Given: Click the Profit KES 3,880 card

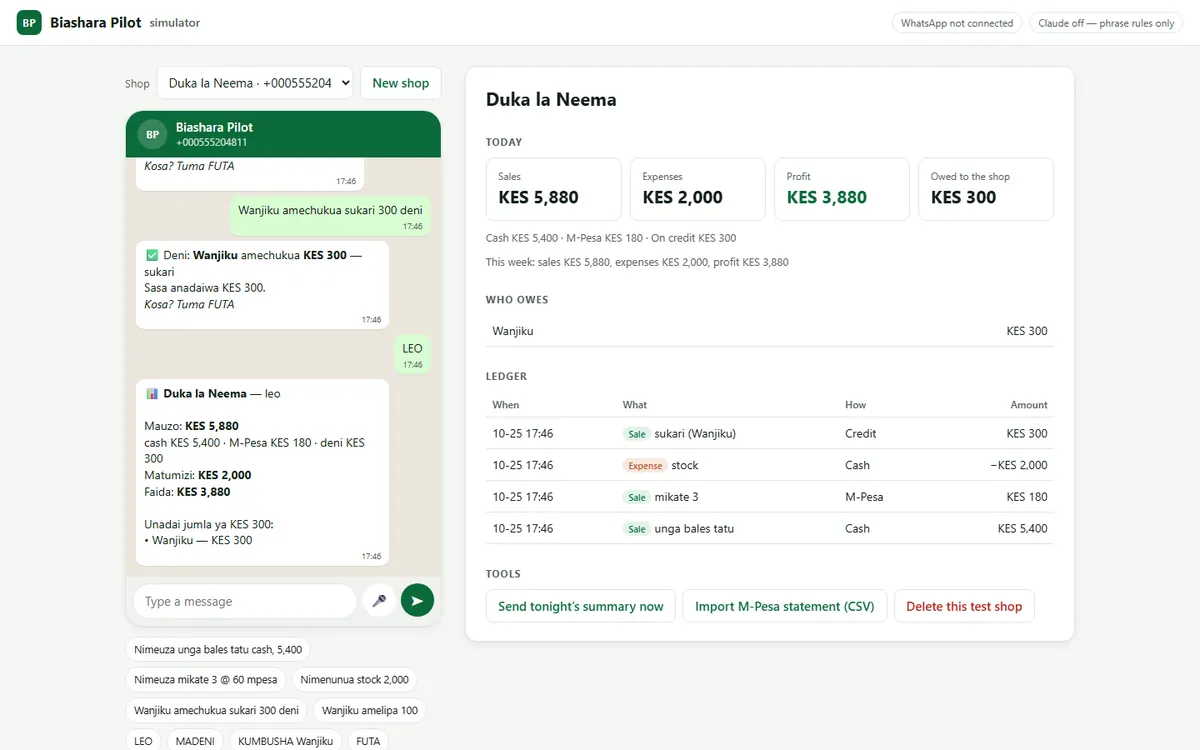Looking at the screenshot, I should point(842,189).
